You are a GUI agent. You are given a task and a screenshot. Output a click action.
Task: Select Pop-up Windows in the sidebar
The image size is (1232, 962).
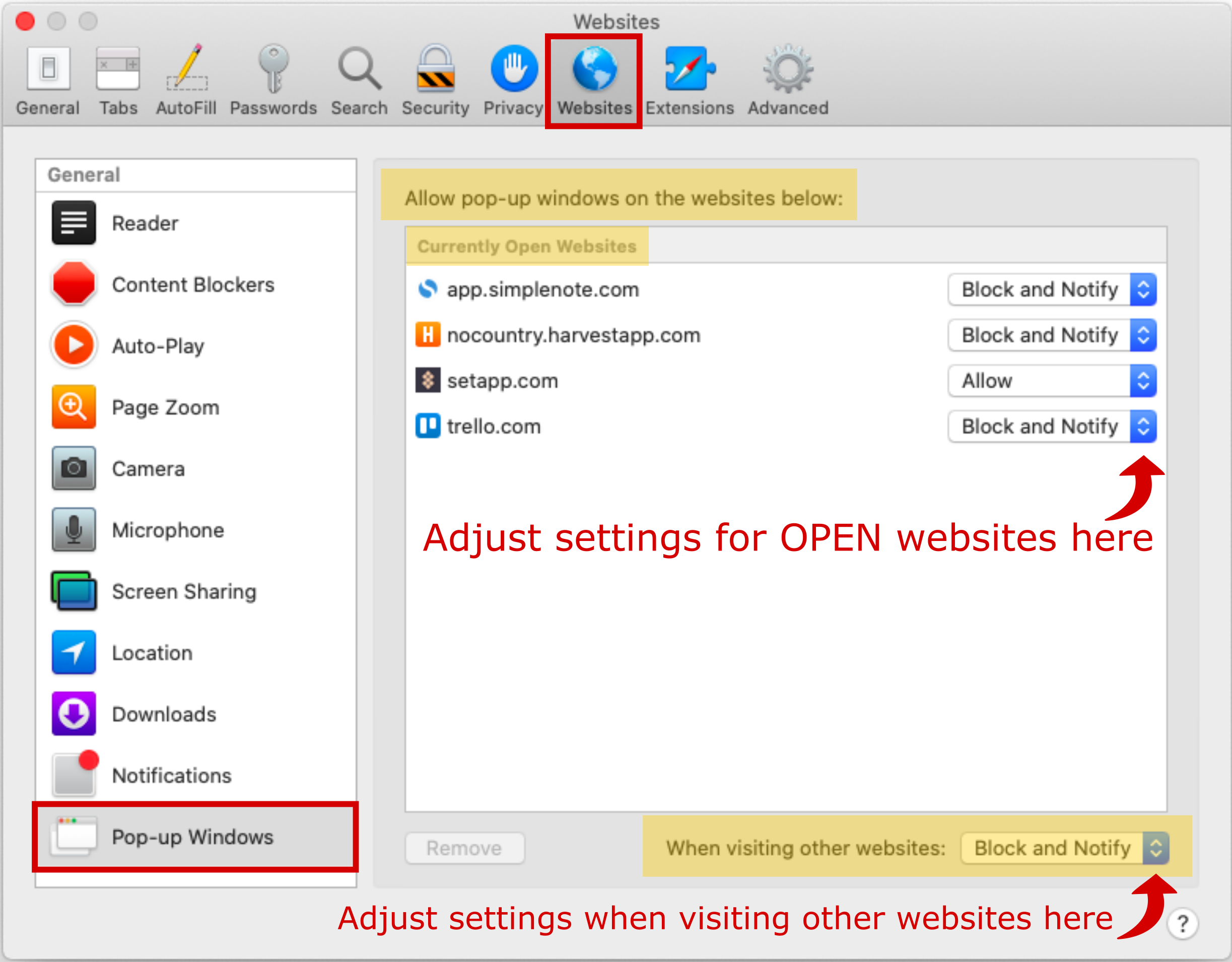193,837
